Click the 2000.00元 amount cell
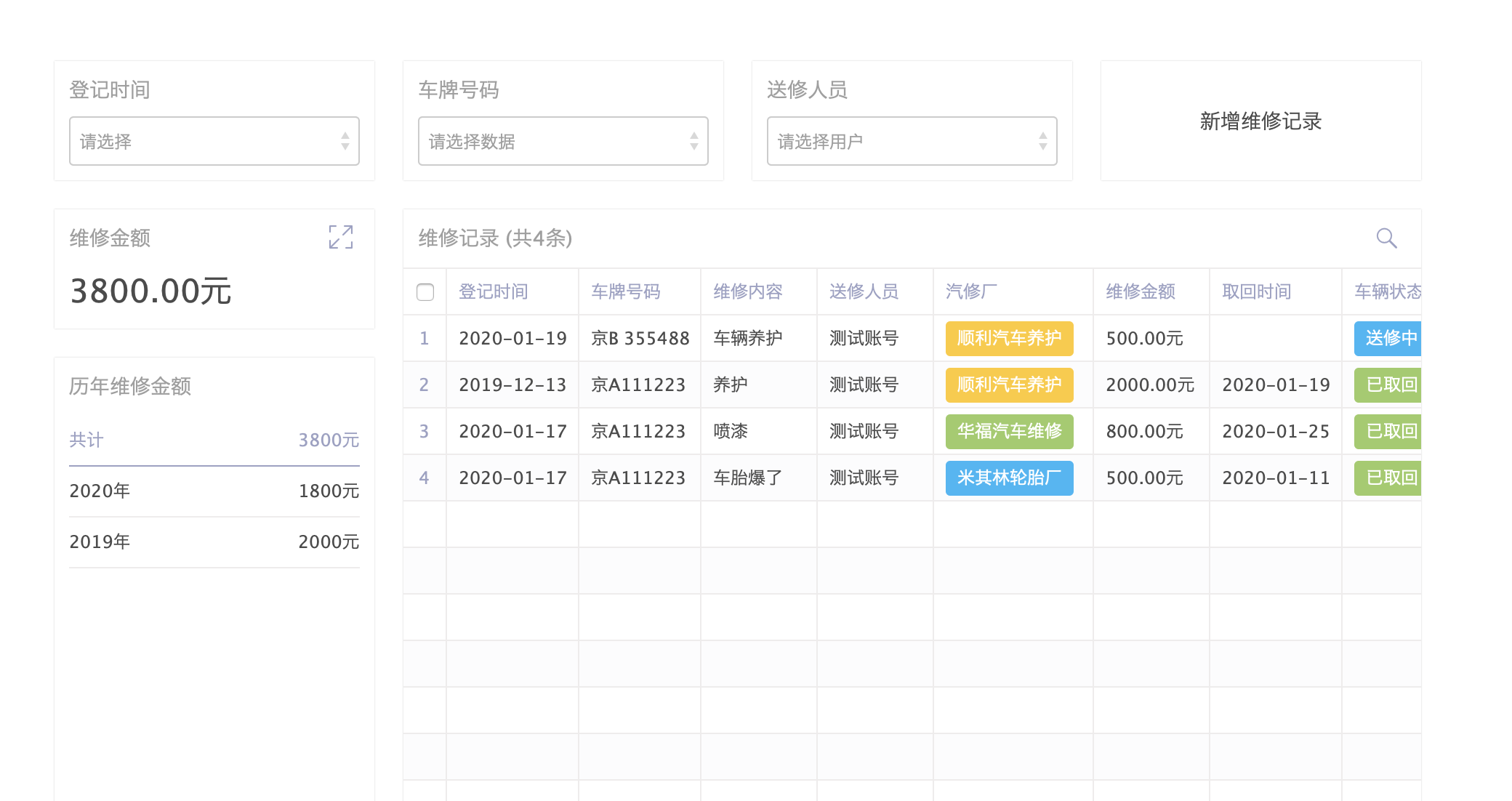The width and height of the screenshot is (1512, 801). [x=1150, y=385]
